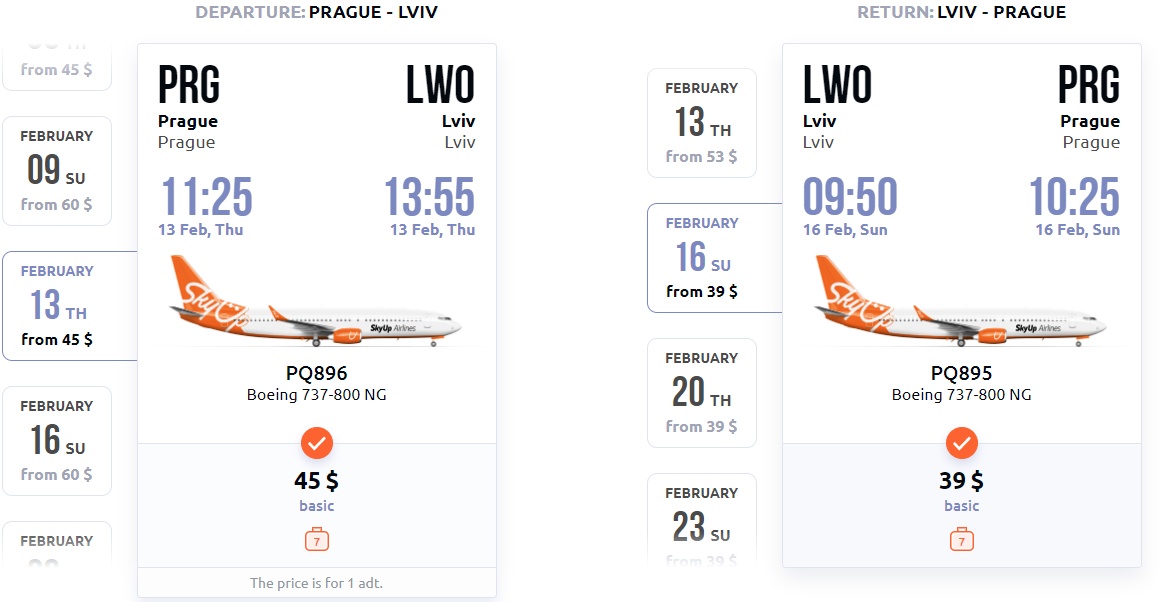Click the SkyUp airplane image for flight PQ895
This screenshot has width=1163, height=602.
[960, 301]
